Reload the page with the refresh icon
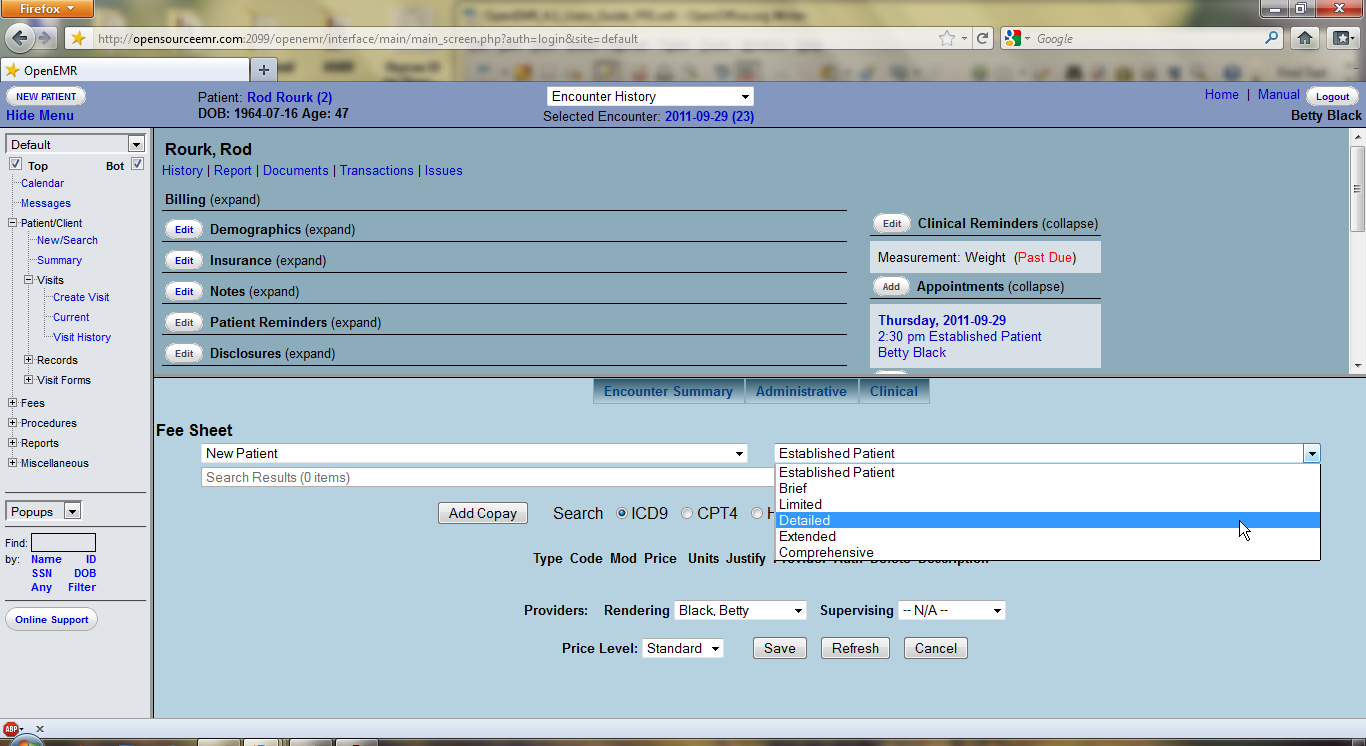1366x746 pixels. 983,38
